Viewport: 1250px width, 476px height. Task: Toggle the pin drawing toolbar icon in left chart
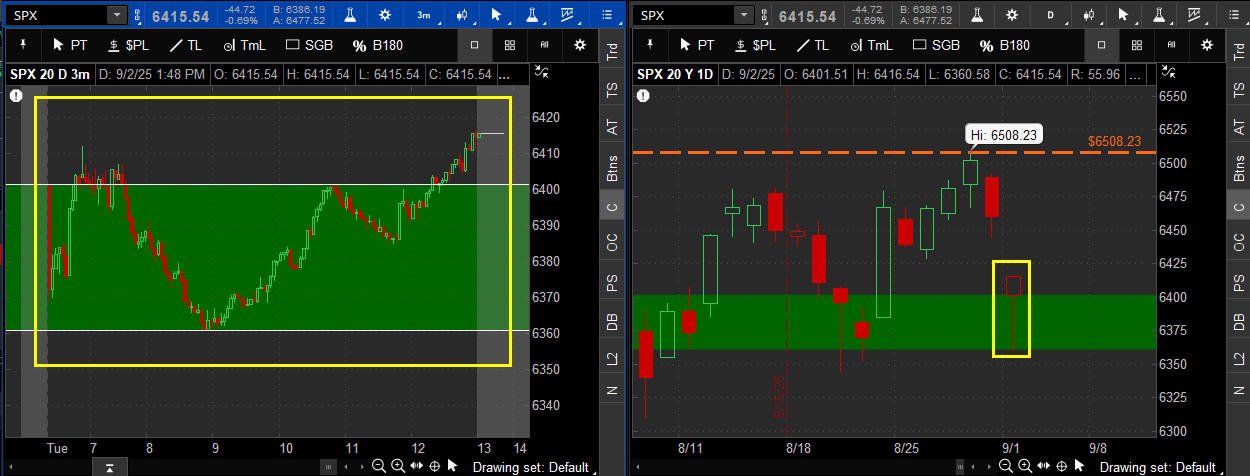pos(23,45)
